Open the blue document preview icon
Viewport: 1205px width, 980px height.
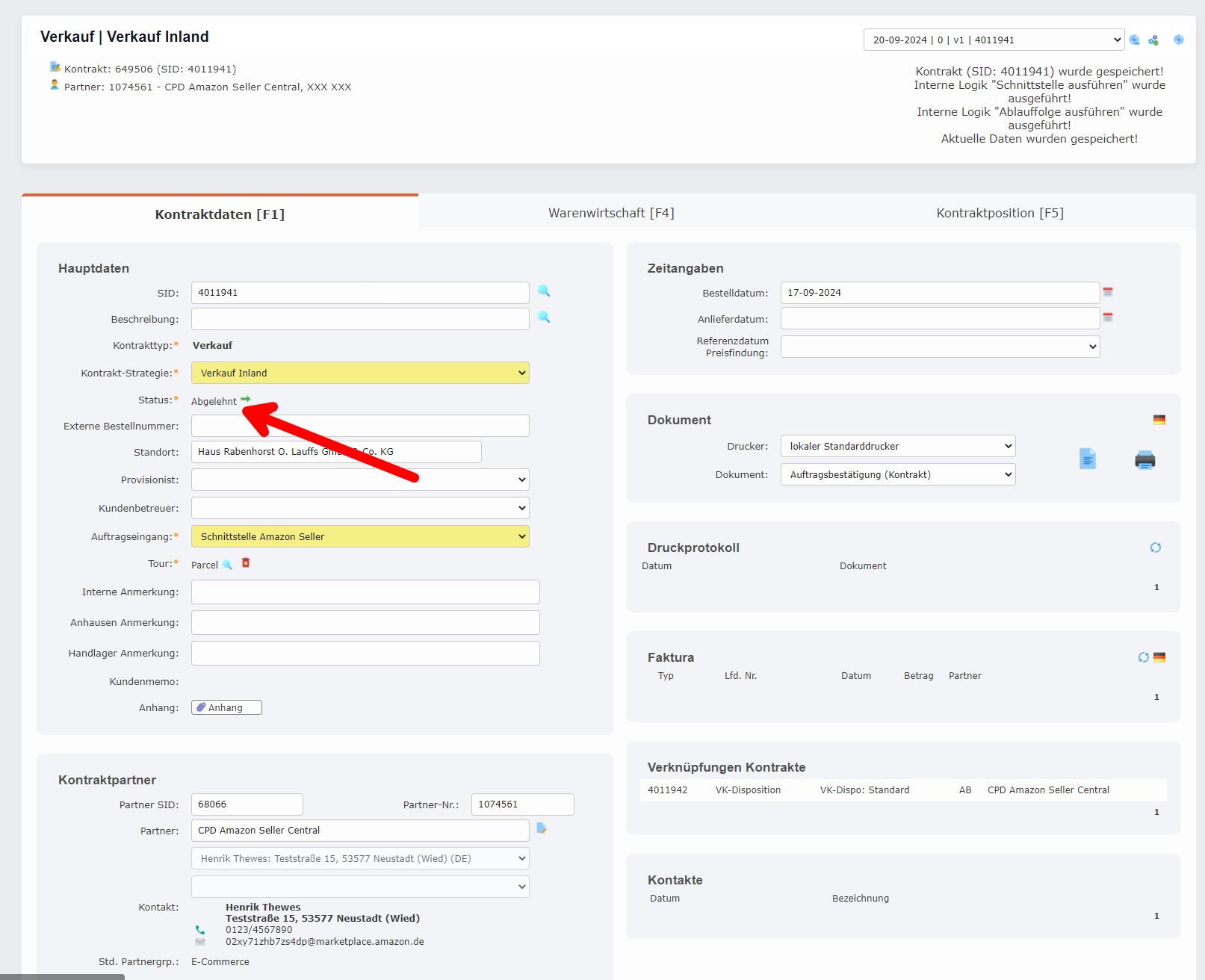(1088, 459)
